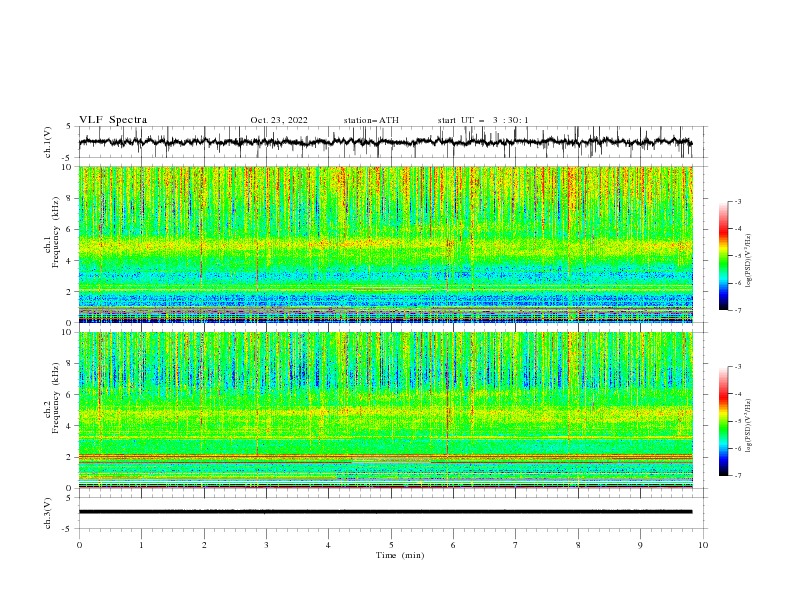Click the "VLF Spectra" plot title
The height and width of the screenshot is (612, 792).
coord(113,120)
